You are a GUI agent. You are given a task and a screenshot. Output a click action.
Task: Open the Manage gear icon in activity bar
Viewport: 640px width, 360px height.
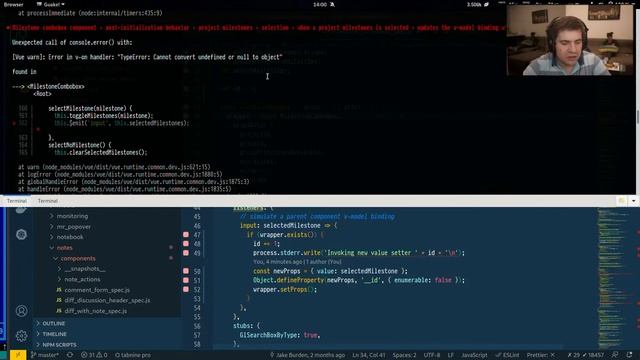click(x=21, y=336)
